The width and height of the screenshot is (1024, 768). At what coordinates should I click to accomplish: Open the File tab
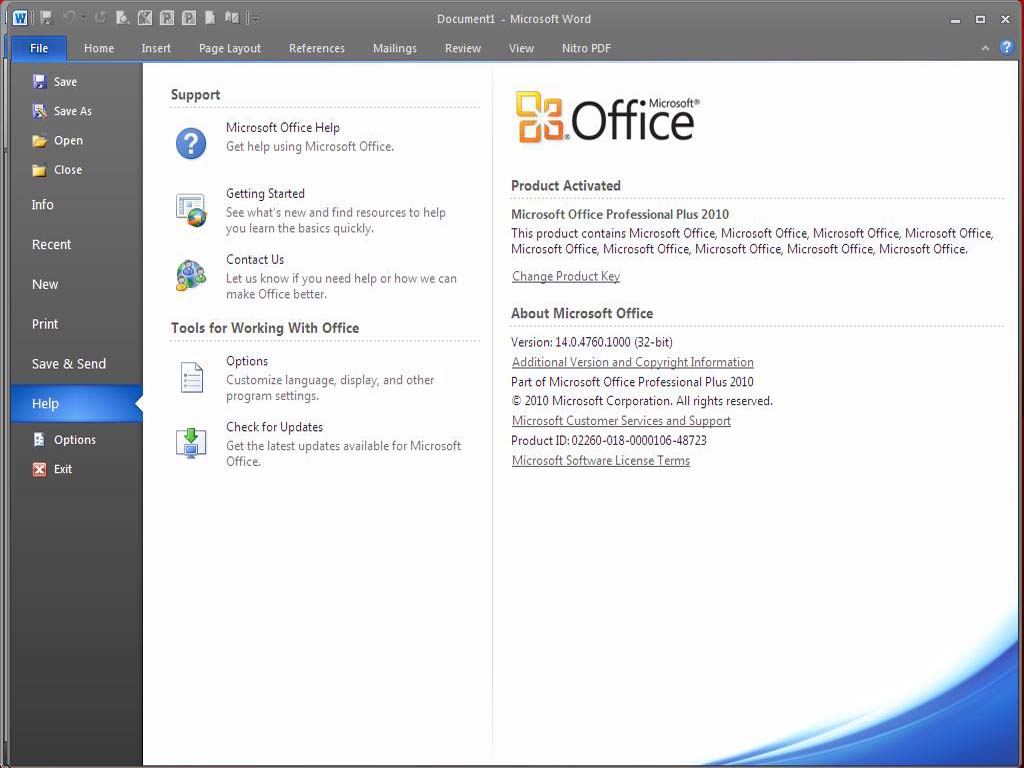coord(39,48)
